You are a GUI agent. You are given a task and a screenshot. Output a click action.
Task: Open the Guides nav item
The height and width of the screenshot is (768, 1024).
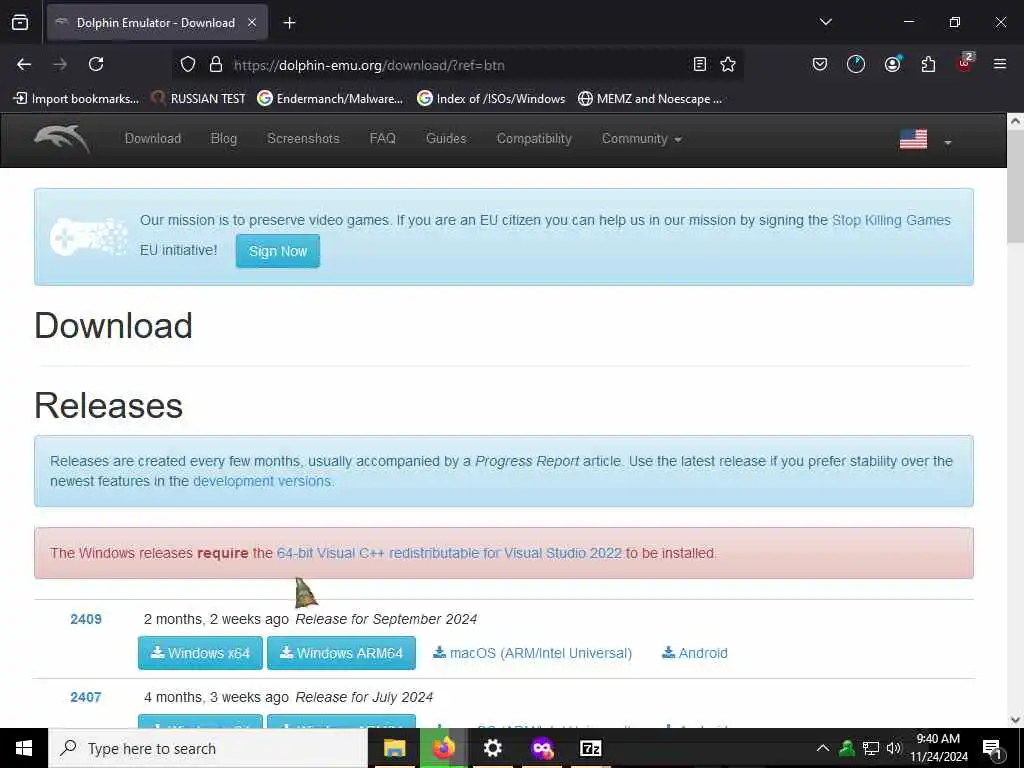(x=446, y=138)
